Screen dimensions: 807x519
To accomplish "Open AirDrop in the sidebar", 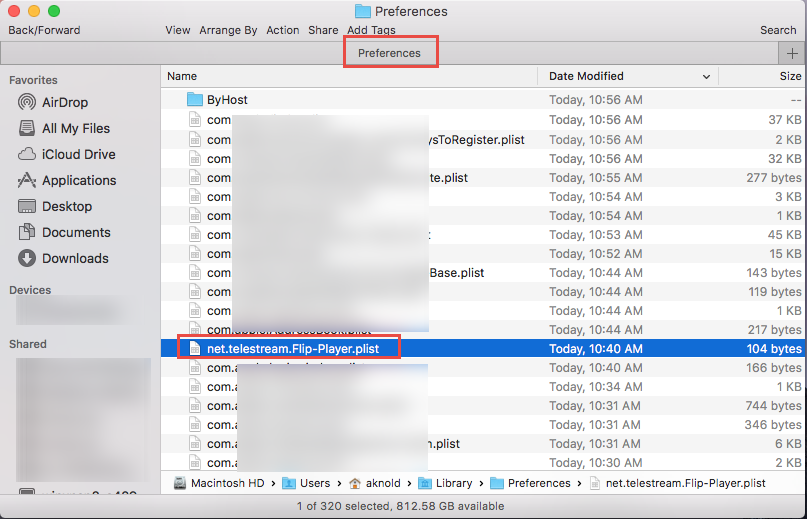I will [x=65, y=102].
